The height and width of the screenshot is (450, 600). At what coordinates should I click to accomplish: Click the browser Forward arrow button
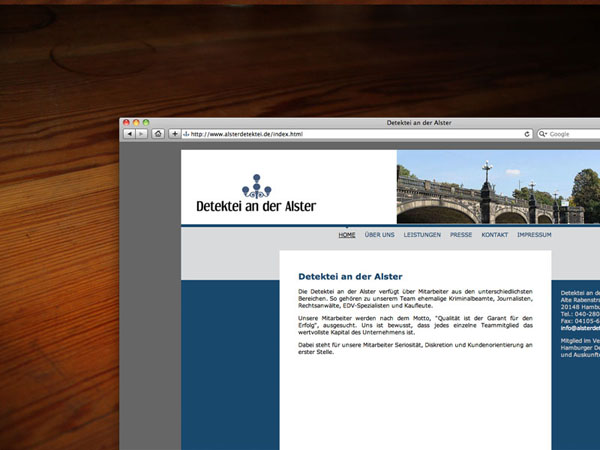pos(141,134)
